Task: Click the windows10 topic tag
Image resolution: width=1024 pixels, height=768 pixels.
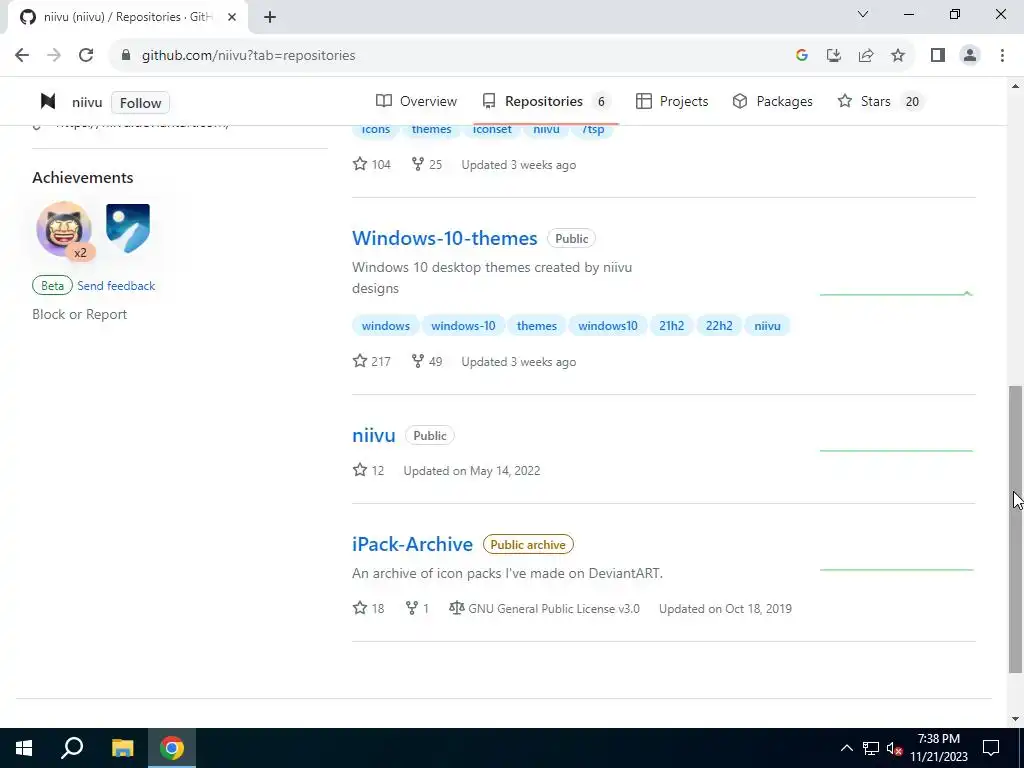Action: (607, 325)
